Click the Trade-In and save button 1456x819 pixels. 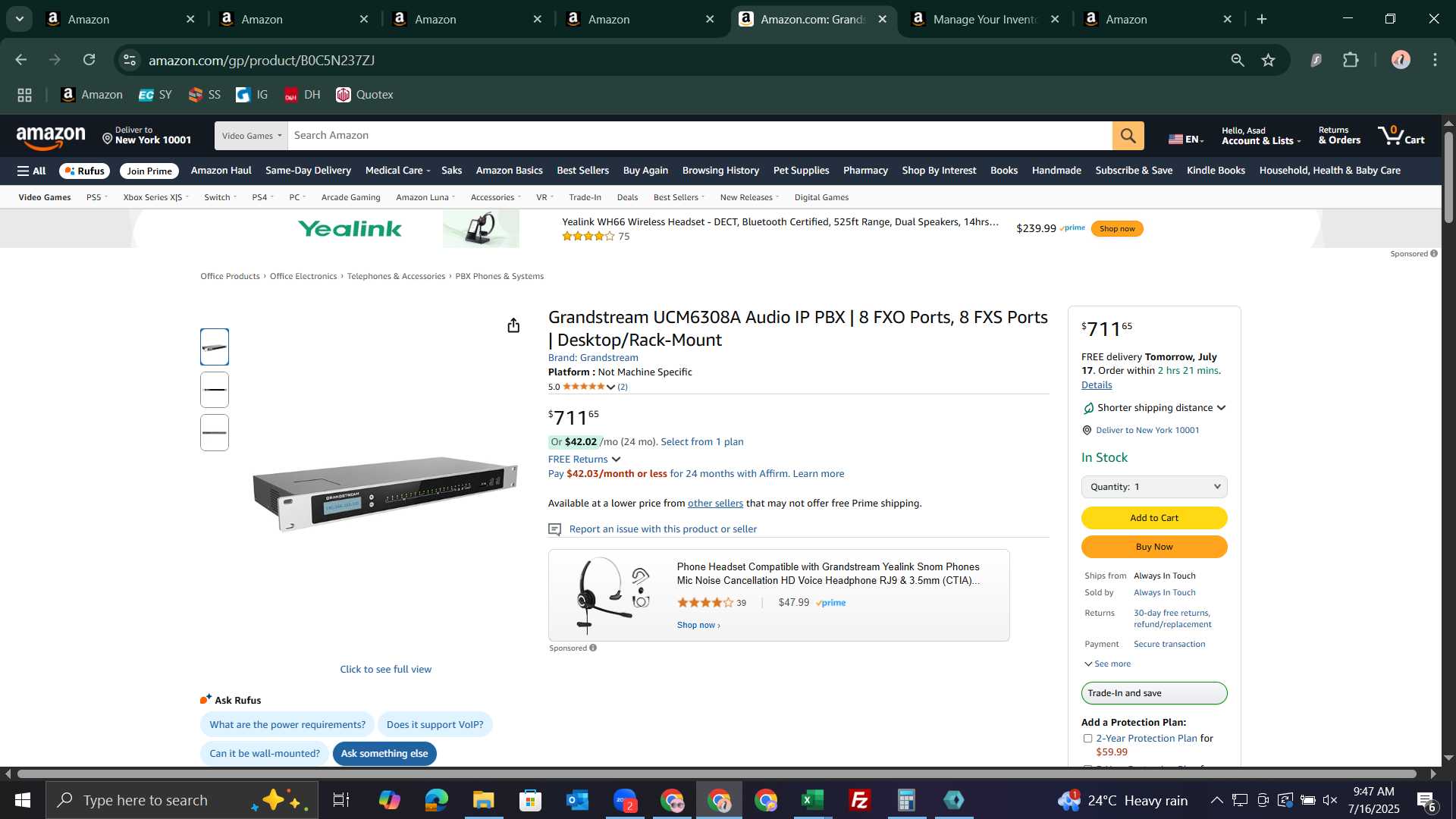(1154, 693)
